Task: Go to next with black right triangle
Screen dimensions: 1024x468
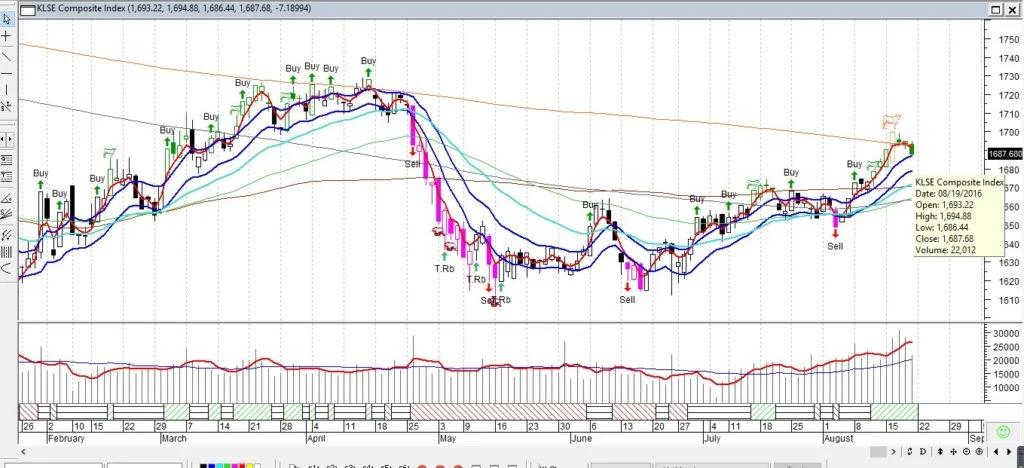Action: pyautogui.click(x=1010, y=452)
